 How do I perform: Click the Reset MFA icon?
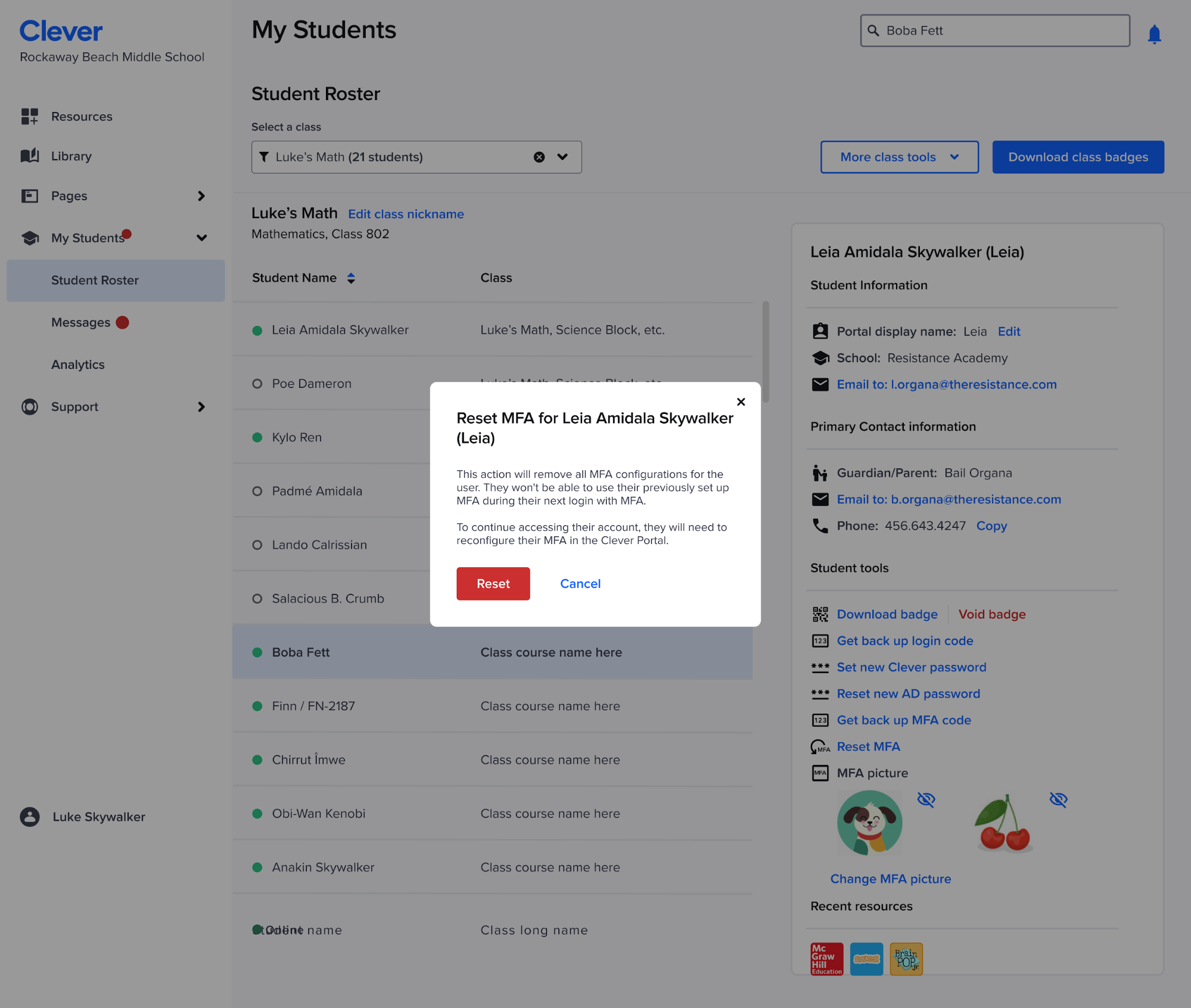point(820,746)
